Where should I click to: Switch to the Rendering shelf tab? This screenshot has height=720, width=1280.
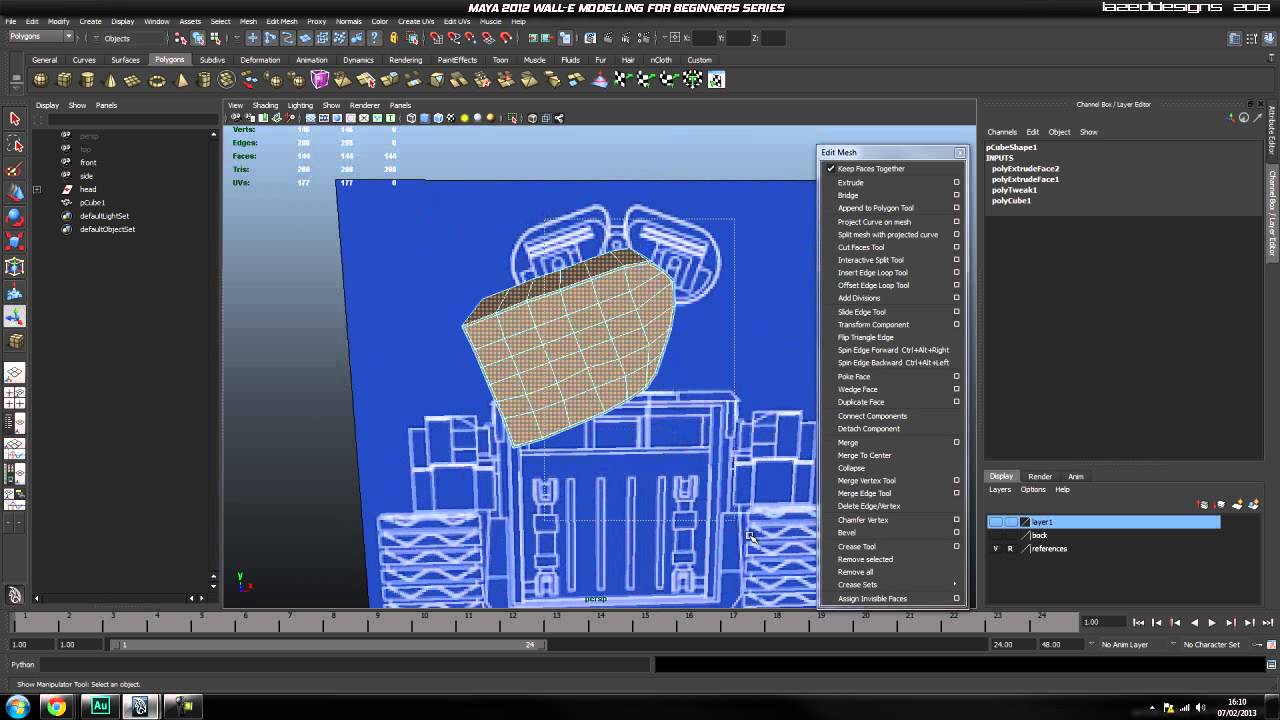[x=405, y=60]
